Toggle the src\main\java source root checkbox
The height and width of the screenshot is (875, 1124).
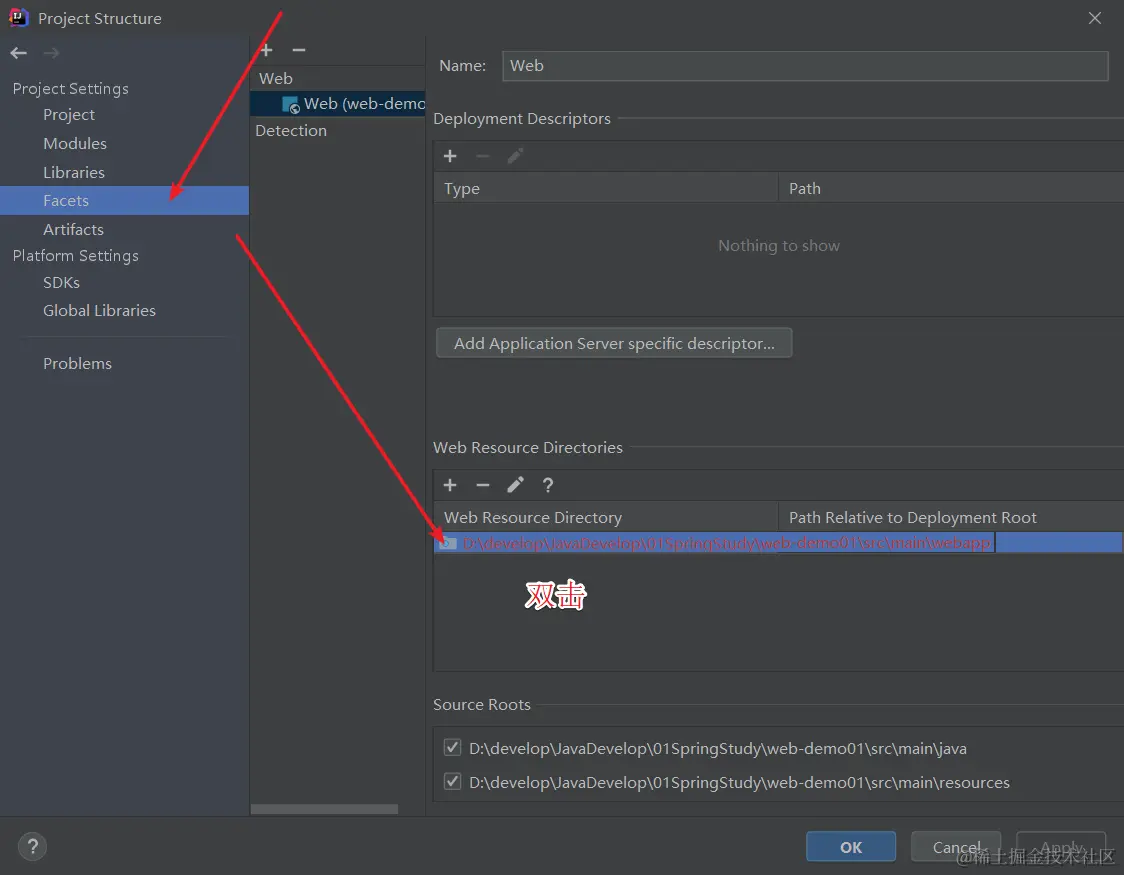(x=452, y=747)
